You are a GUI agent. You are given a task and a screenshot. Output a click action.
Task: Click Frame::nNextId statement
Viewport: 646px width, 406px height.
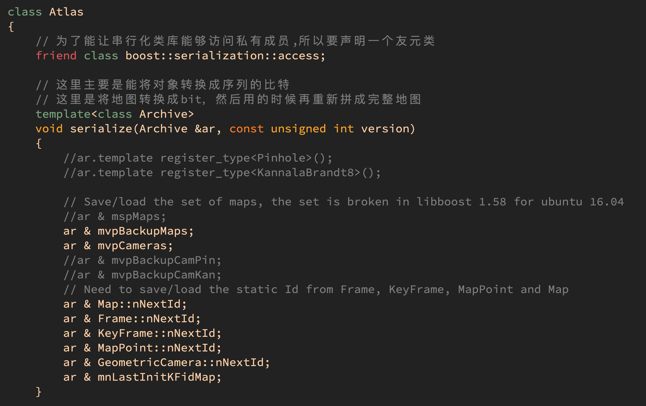[x=132, y=319]
